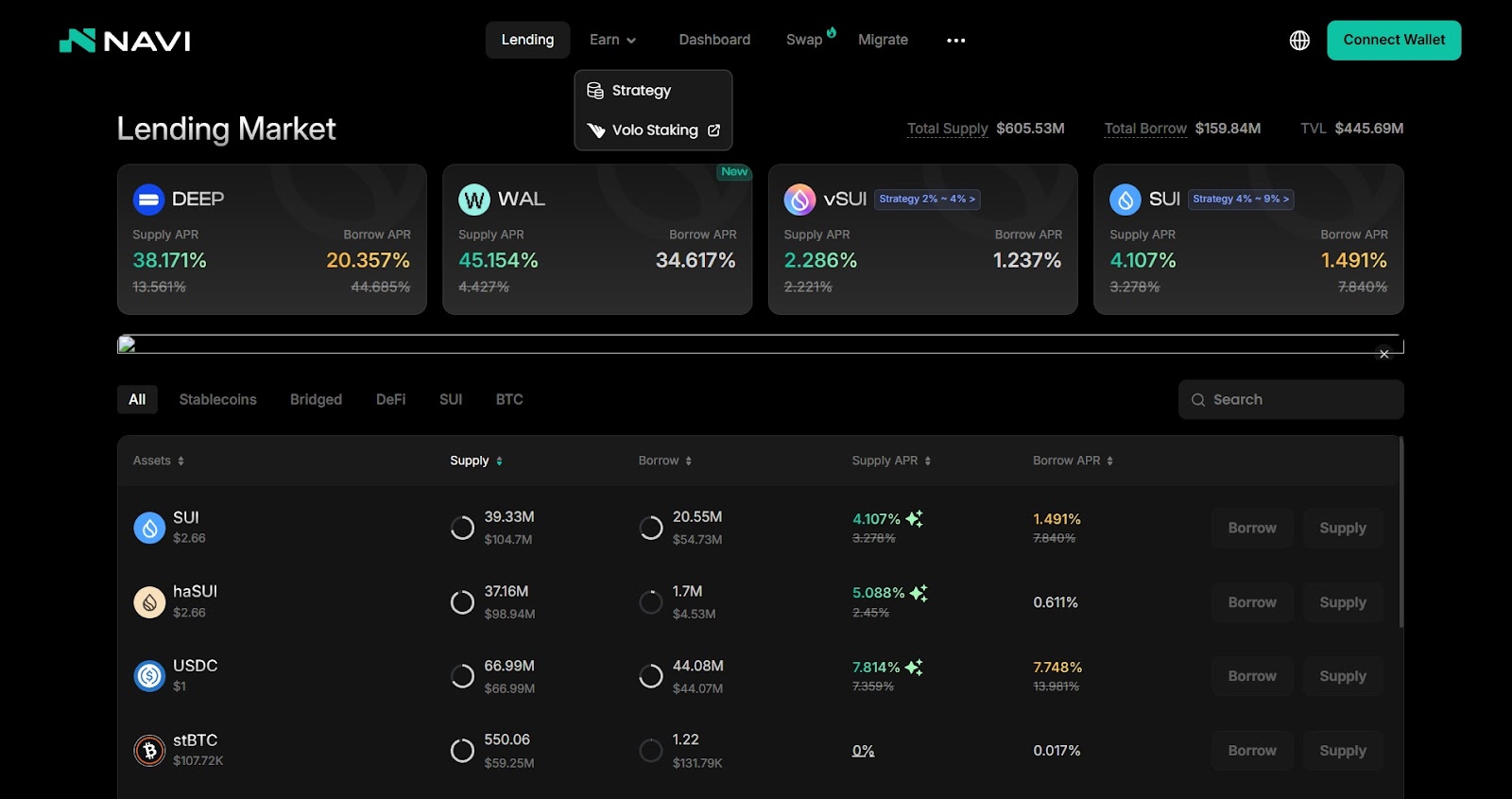Screen dimensions: 1512x799
Task: Click the DEEP token icon in card
Action: point(148,200)
